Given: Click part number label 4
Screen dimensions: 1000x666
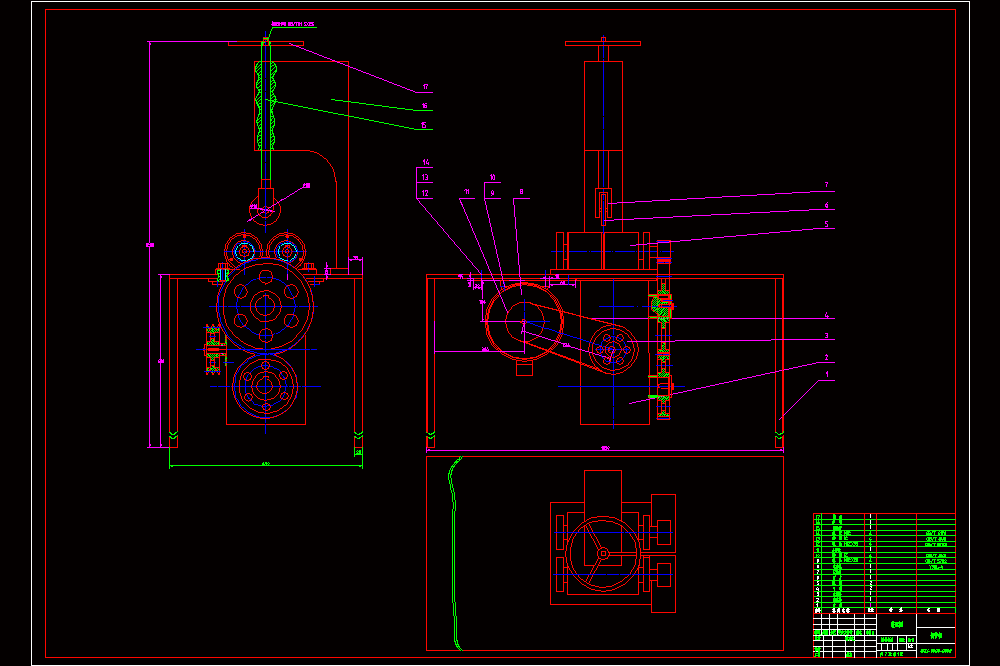Looking at the screenshot, I should tap(827, 315).
